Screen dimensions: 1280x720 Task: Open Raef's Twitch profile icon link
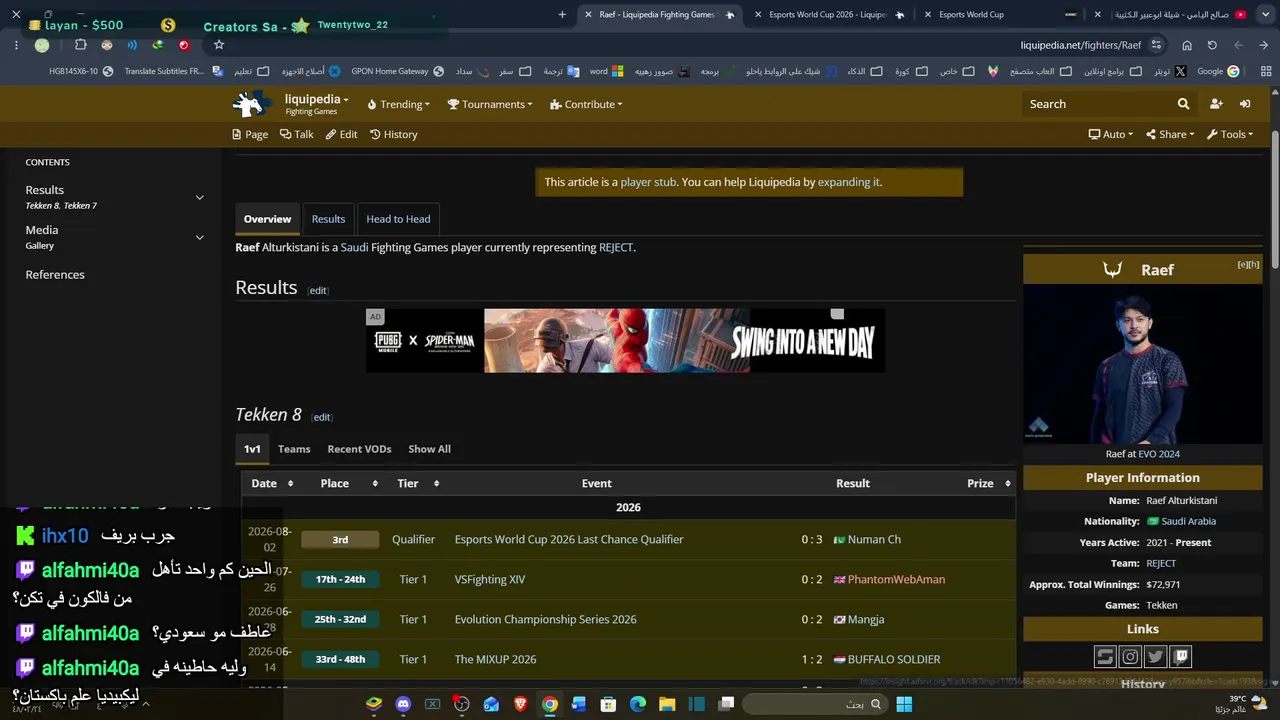pyautogui.click(x=1181, y=657)
